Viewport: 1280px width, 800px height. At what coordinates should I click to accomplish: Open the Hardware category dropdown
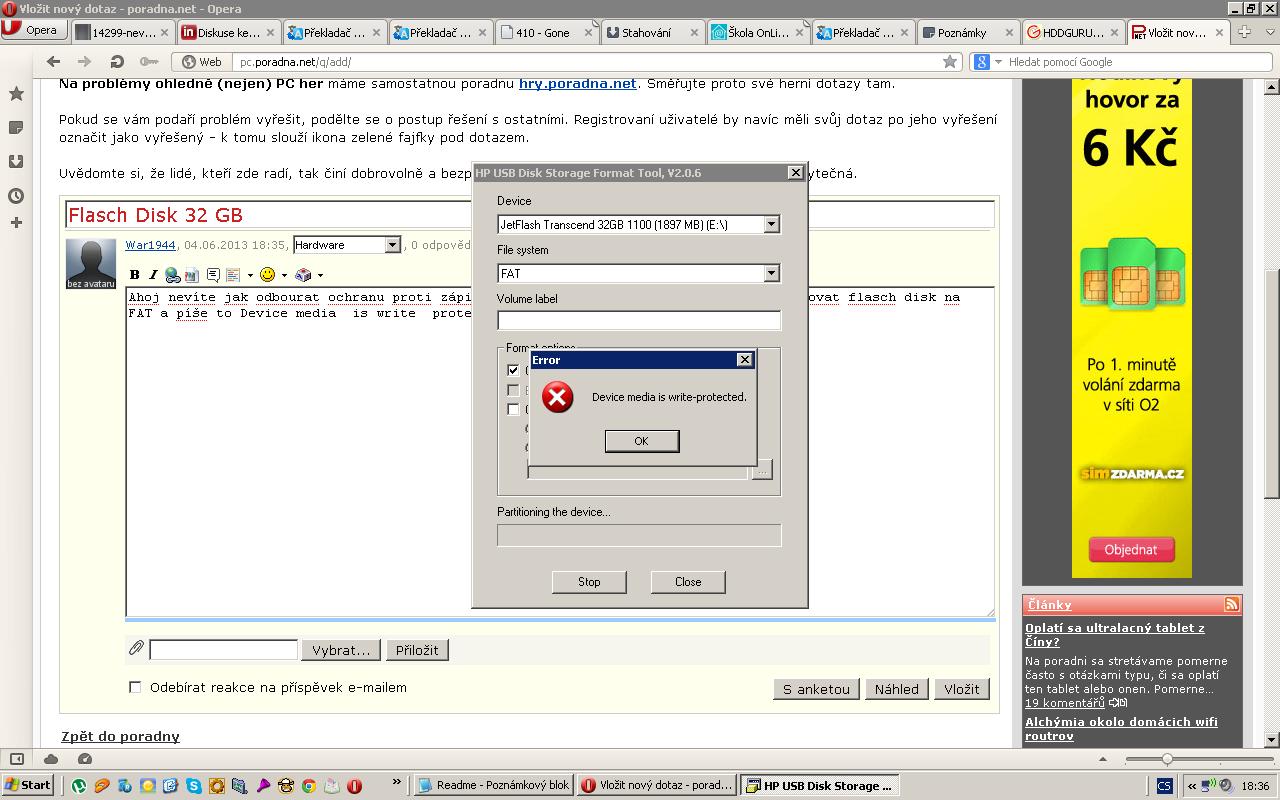coord(347,245)
